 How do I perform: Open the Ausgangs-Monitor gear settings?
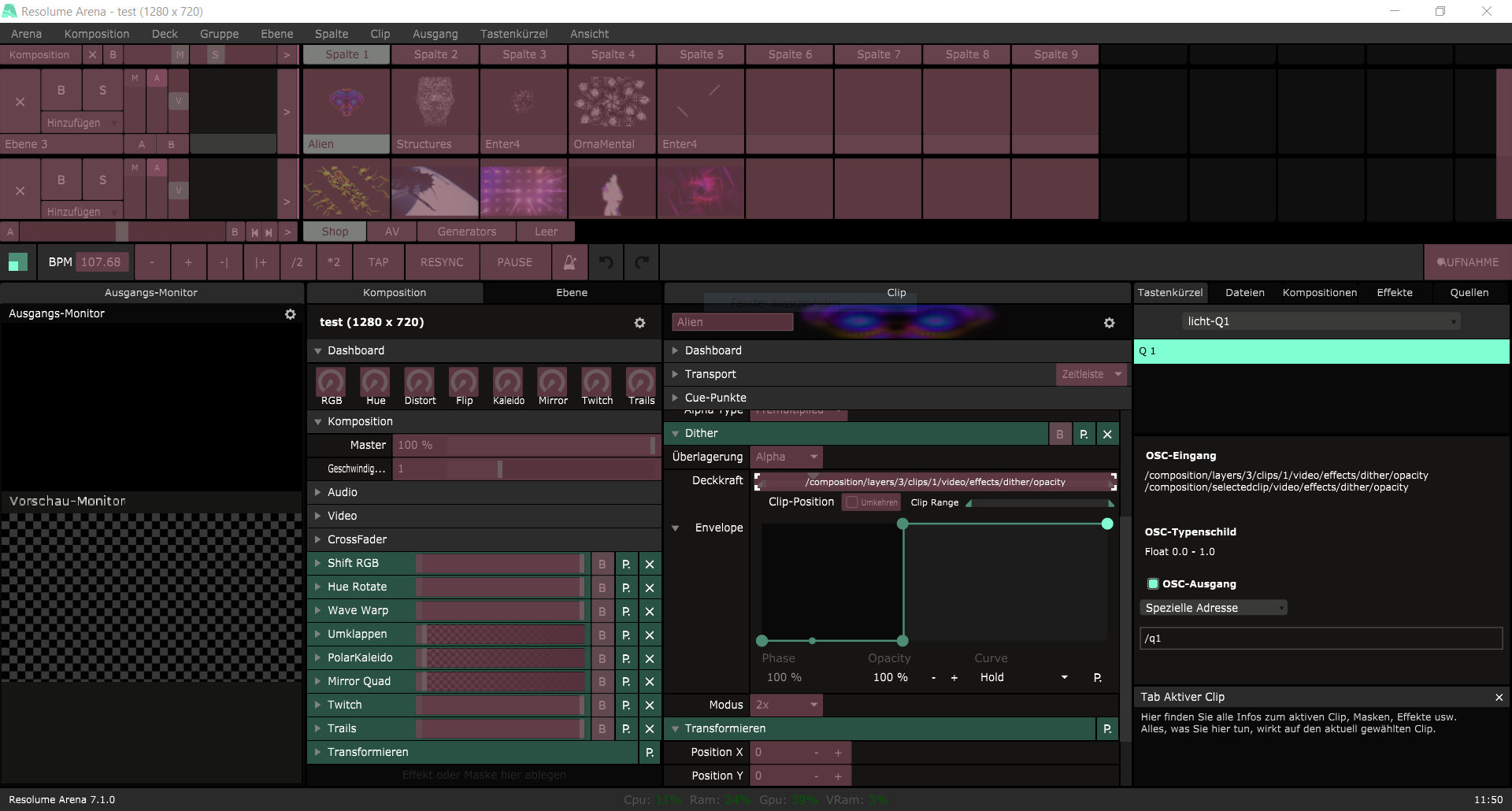tap(290, 314)
